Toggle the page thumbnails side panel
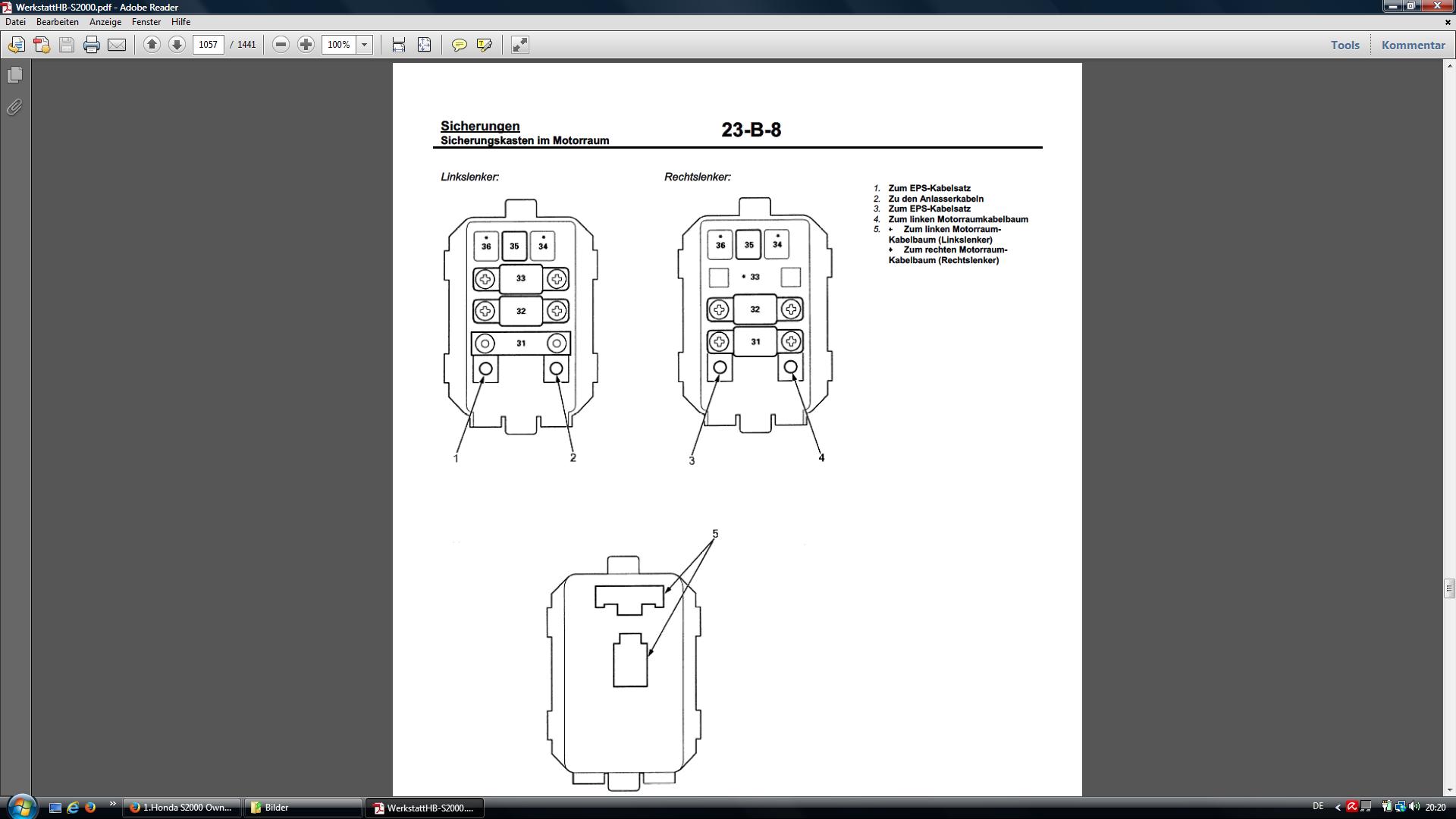The height and width of the screenshot is (819, 1456). coord(14,75)
